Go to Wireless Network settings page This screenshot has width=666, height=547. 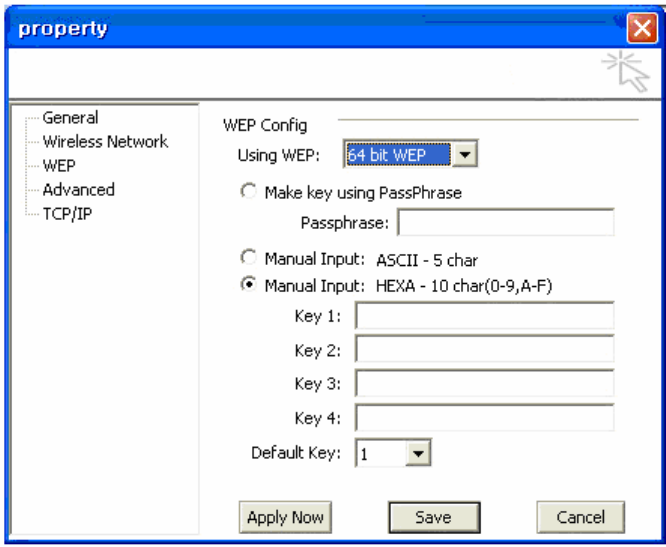105,141
